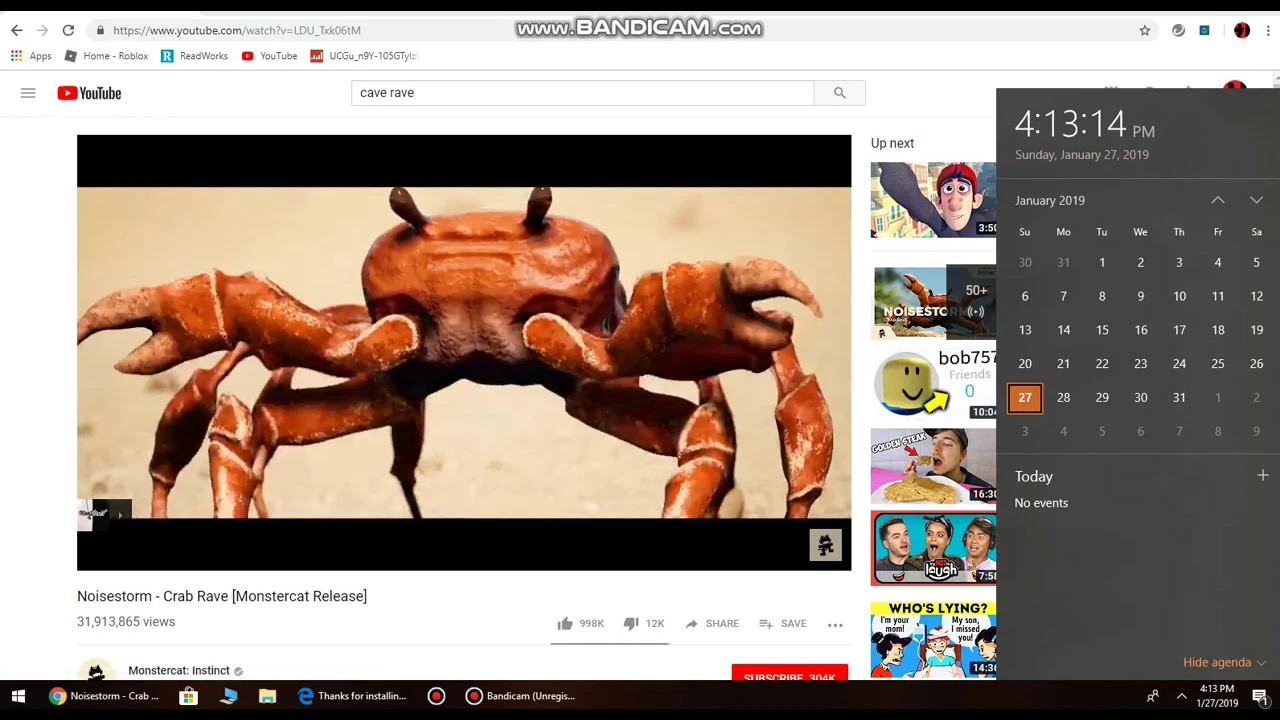Open the People icon in system tray
1280x720 pixels.
1152,696
